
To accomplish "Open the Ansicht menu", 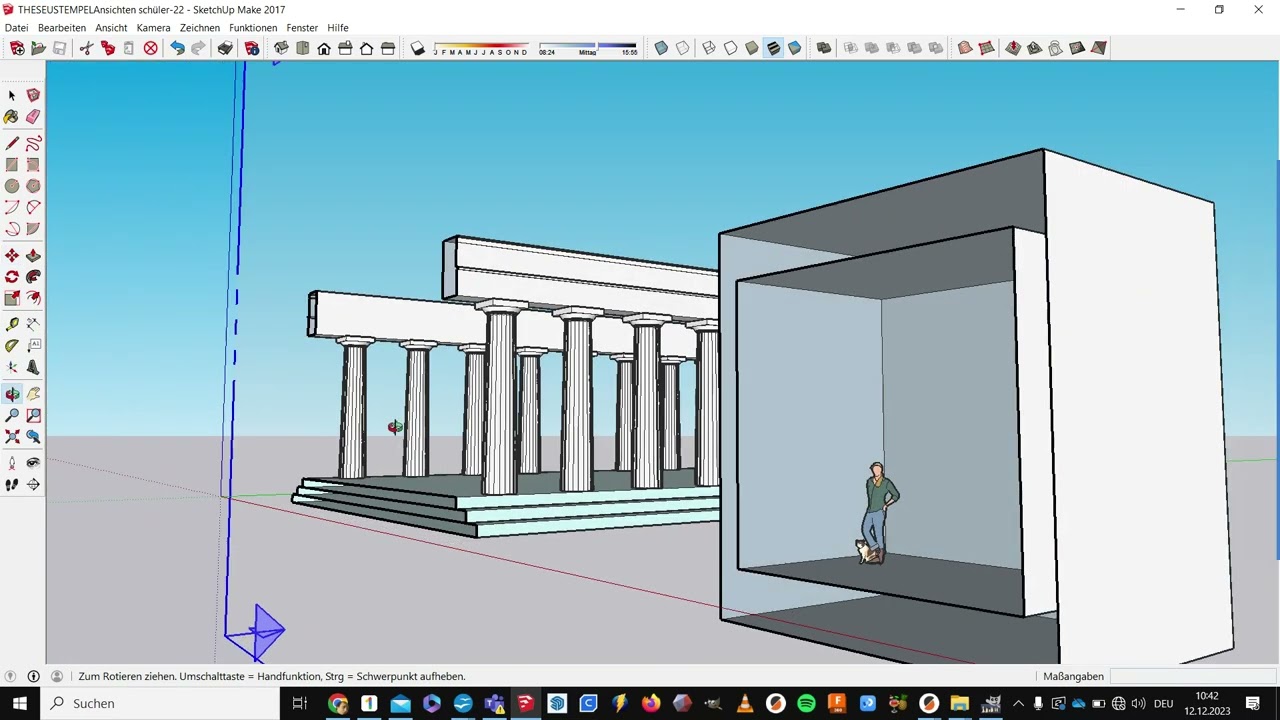I will pos(111,28).
